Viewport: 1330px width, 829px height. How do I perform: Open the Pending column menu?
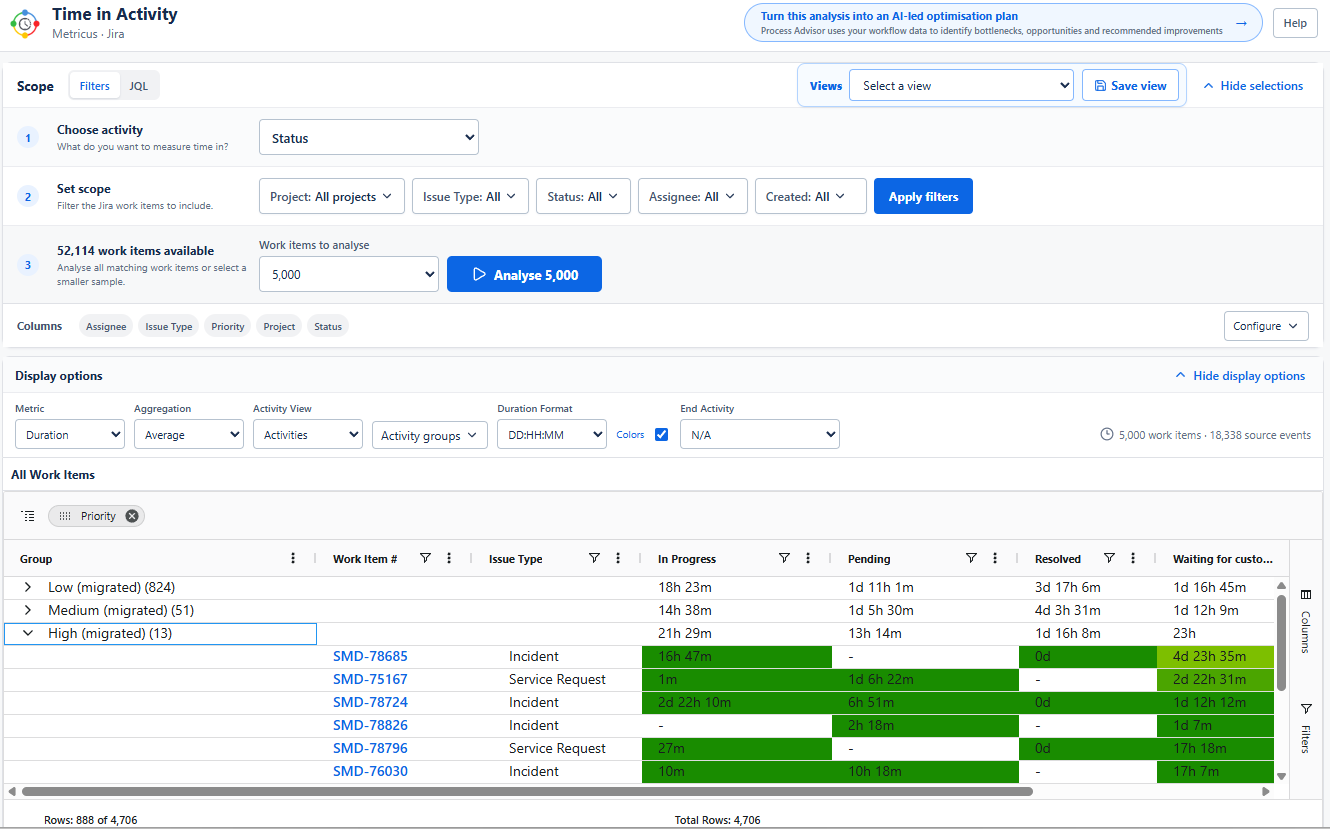point(995,558)
